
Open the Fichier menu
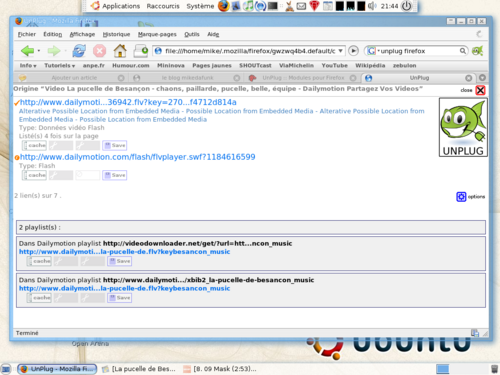pyautogui.click(x=27, y=34)
